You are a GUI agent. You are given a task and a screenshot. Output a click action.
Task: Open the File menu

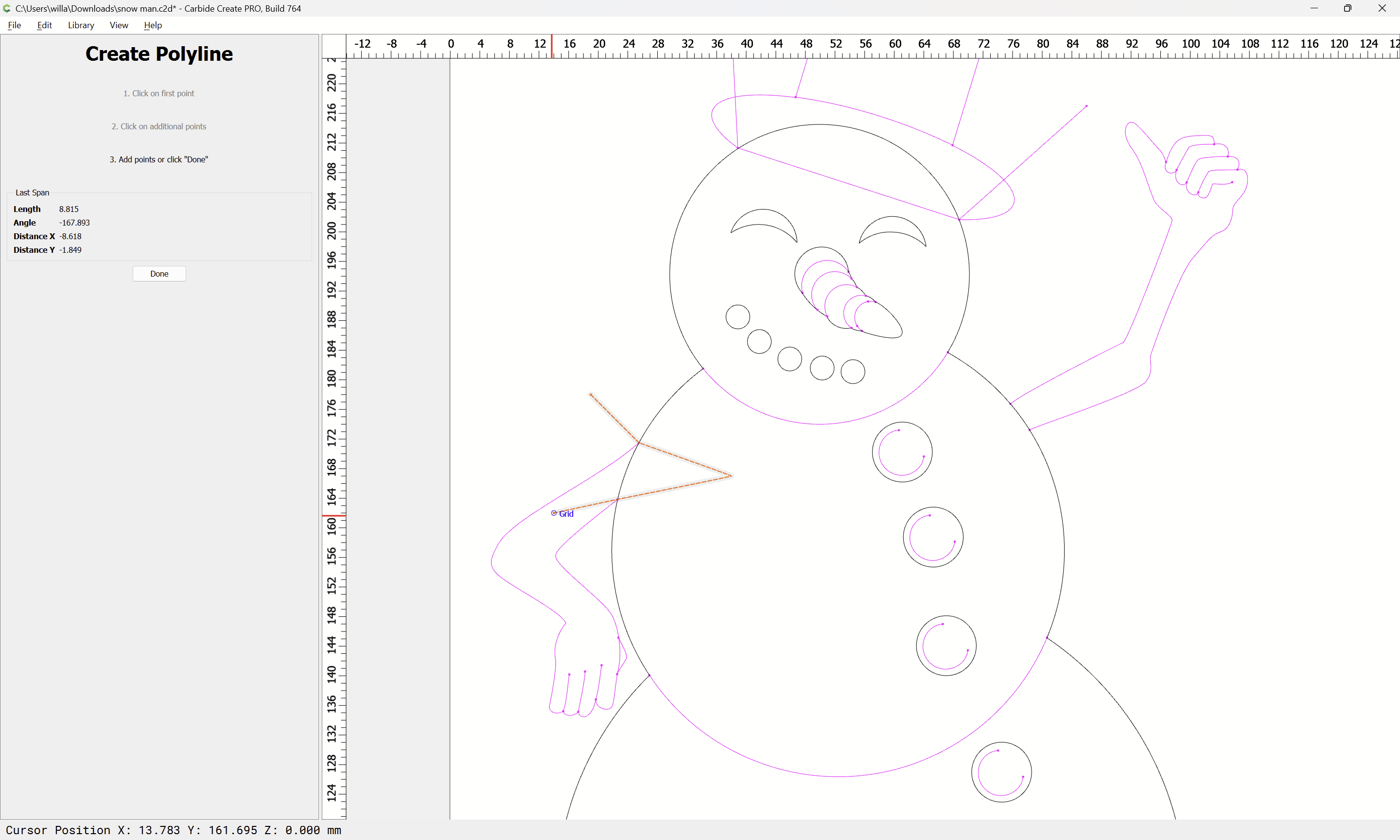click(15, 25)
